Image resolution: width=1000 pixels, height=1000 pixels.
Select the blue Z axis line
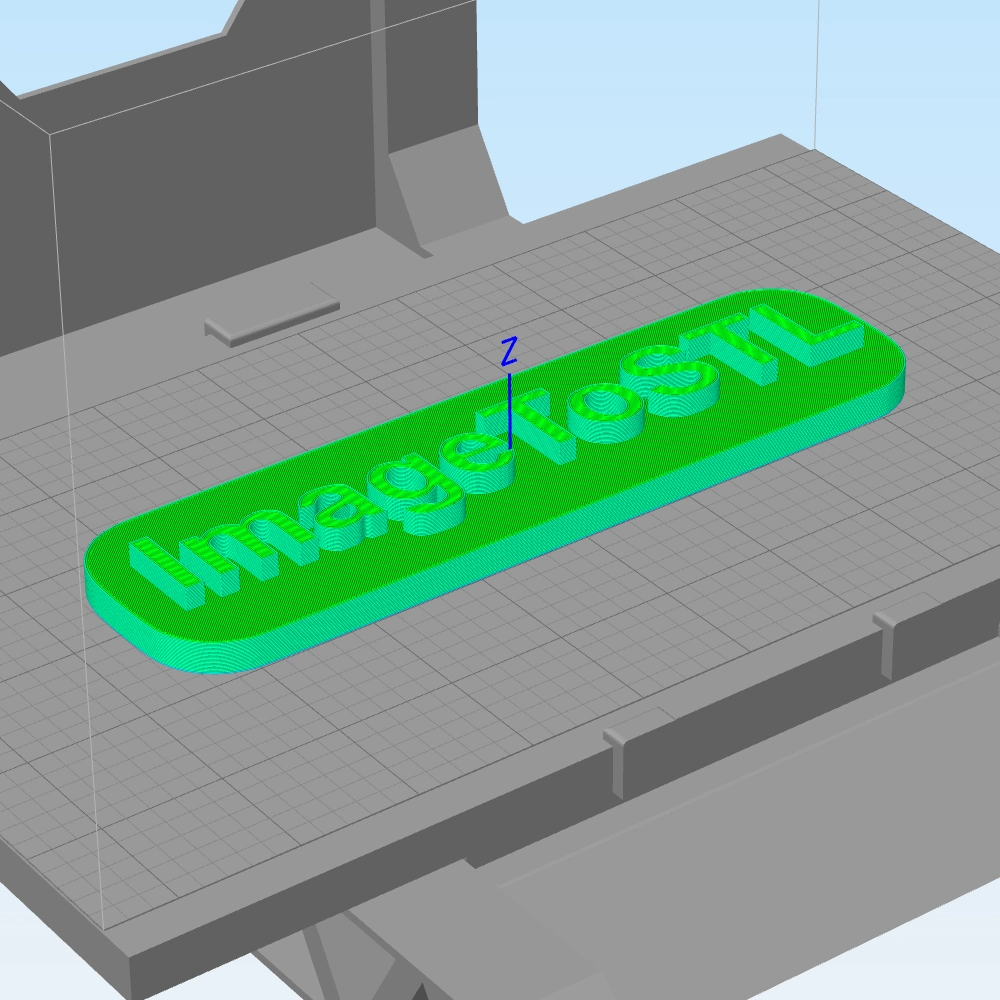(x=510, y=415)
